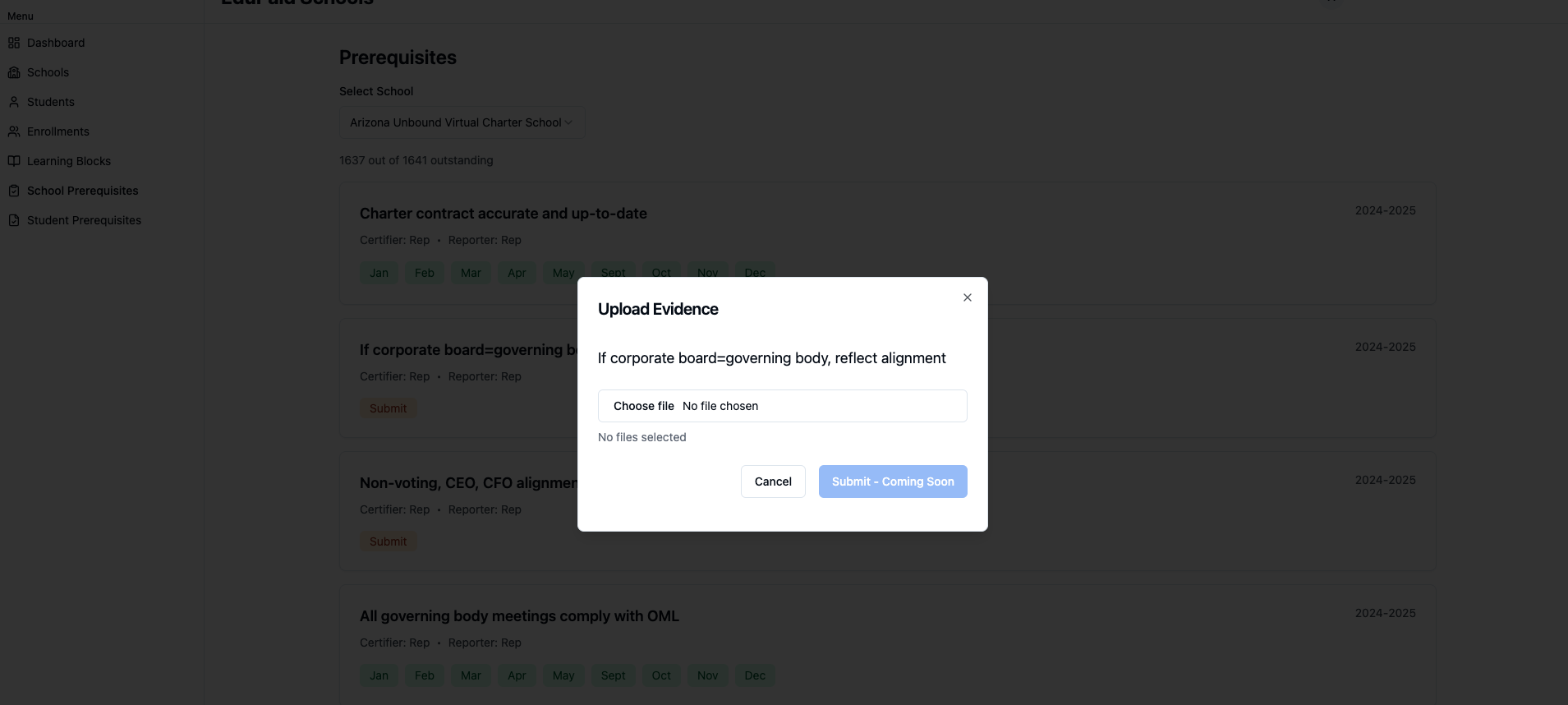
Task: Open the Select School dropdown
Action: [x=462, y=122]
